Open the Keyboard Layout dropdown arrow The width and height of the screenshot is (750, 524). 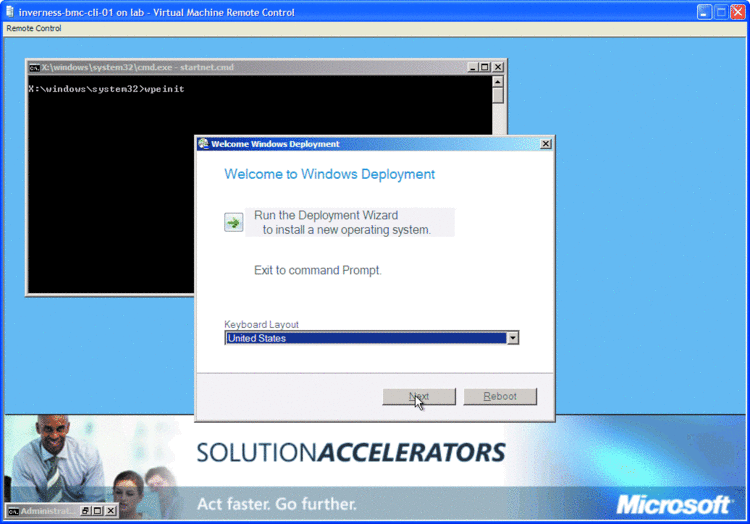(x=512, y=338)
